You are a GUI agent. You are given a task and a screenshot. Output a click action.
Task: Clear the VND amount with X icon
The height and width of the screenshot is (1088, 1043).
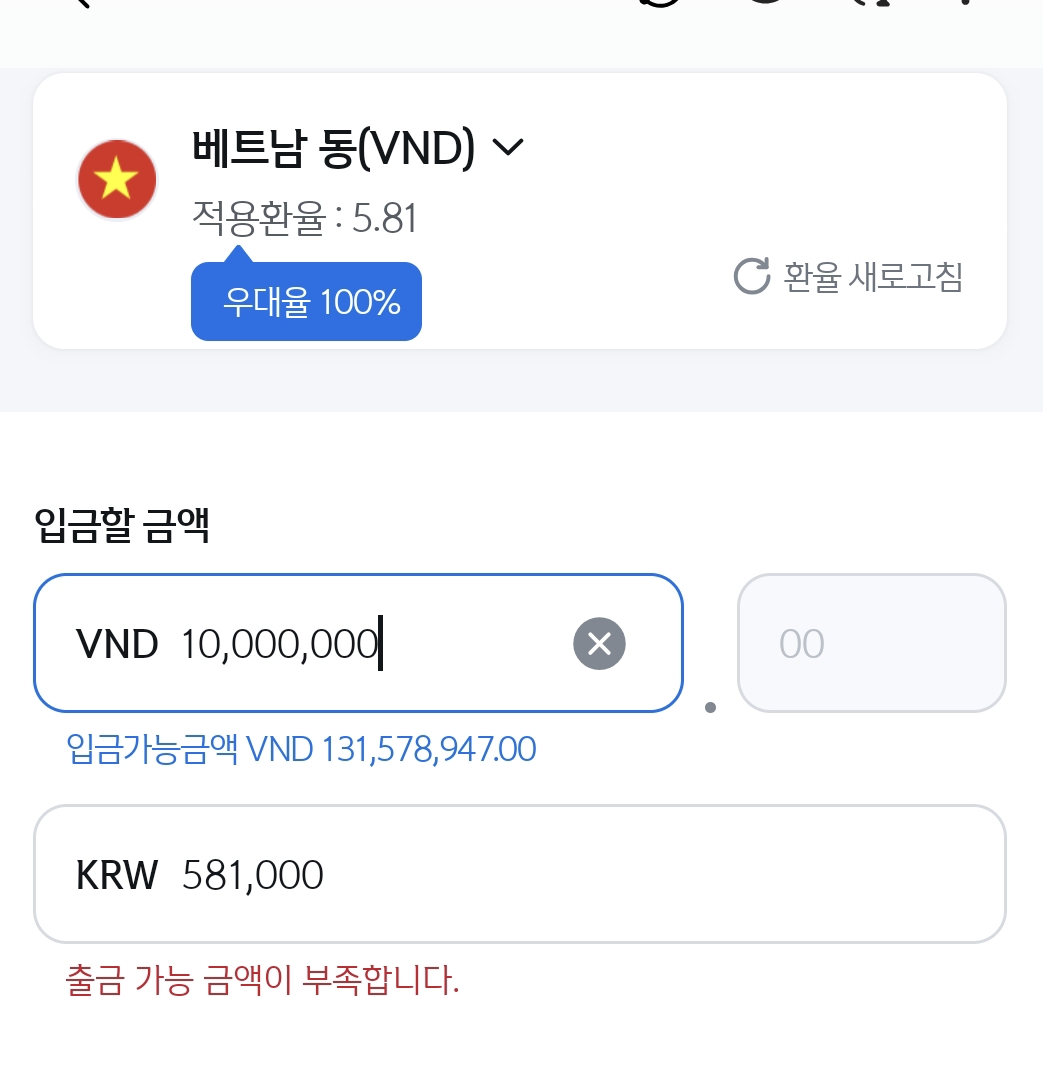point(599,643)
